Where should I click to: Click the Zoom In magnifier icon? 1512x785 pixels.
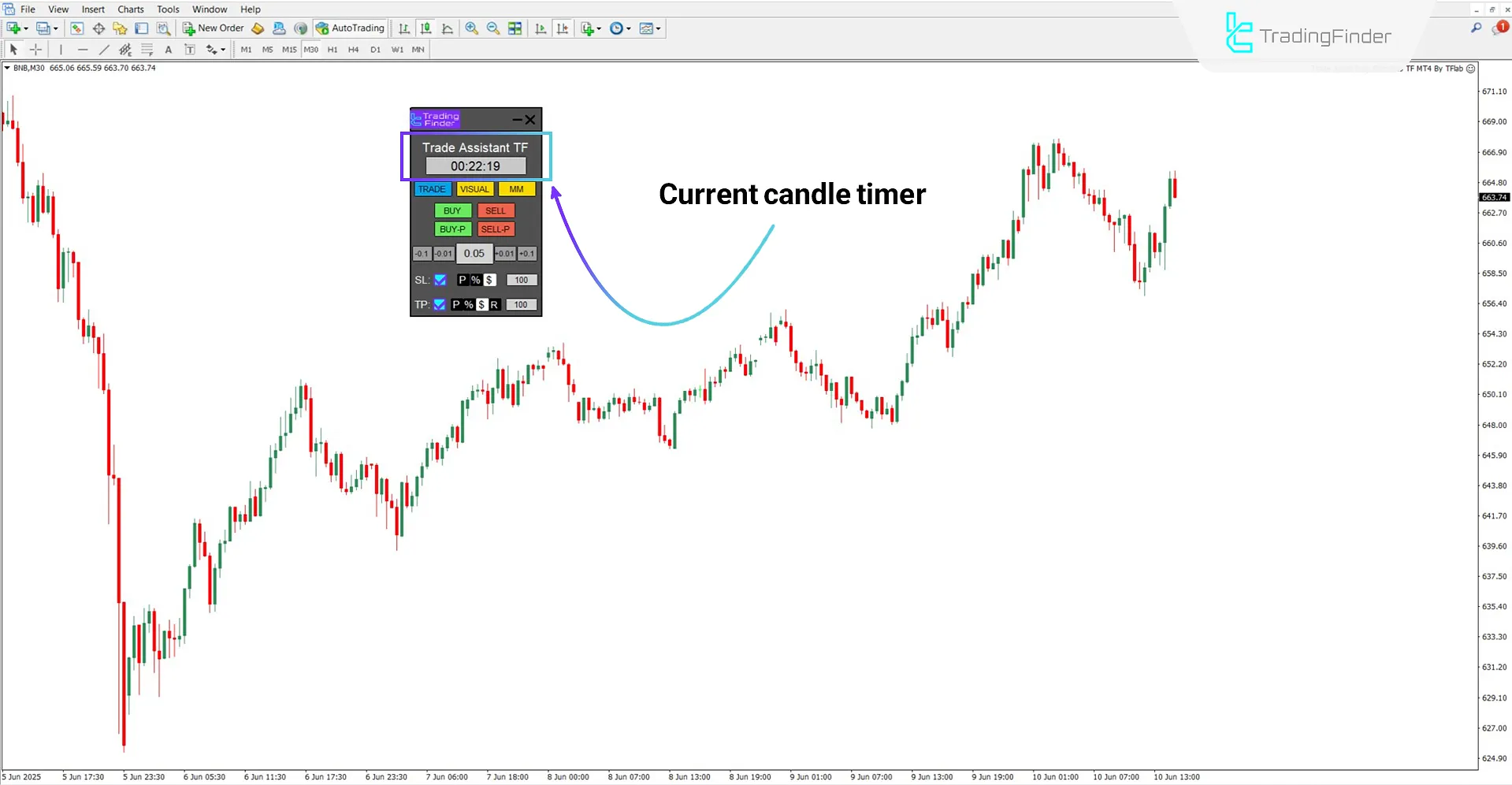[472, 28]
